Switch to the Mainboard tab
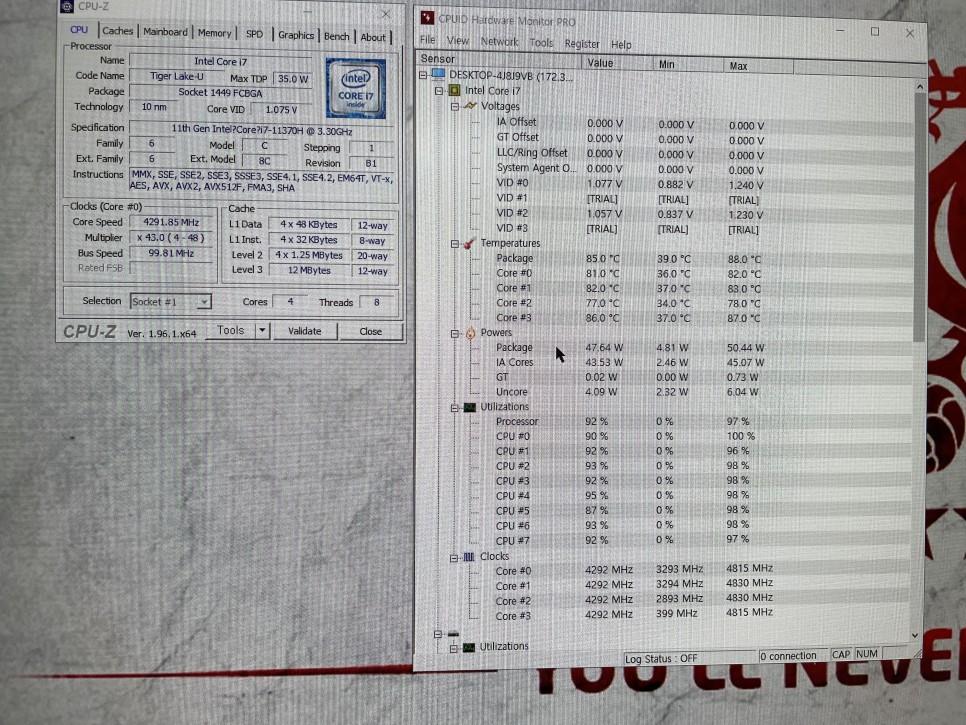Screen dimensions: 966x725 [165, 32]
